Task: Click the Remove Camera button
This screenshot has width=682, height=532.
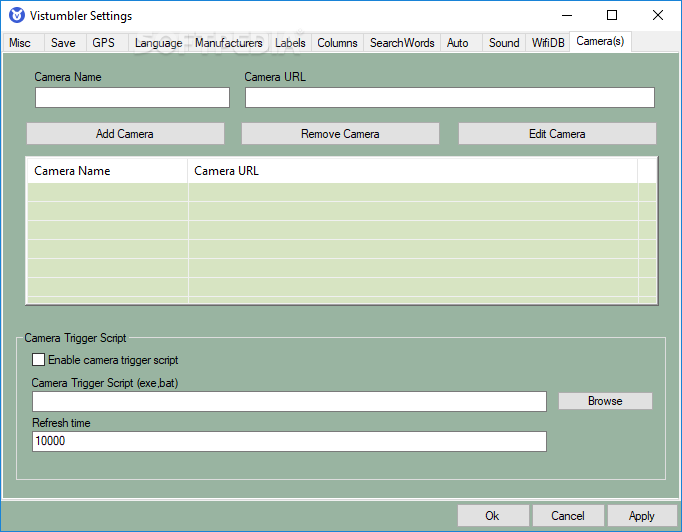Action: pos(340,134)
